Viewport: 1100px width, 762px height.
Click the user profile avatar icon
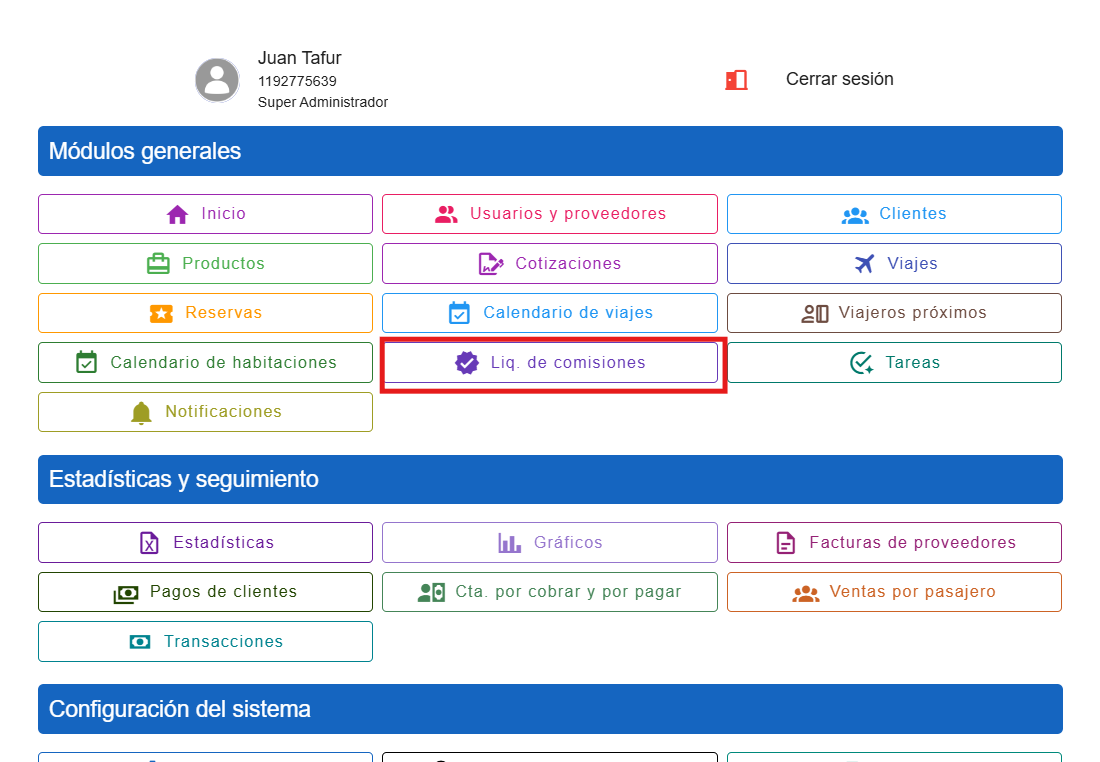click(x=217, y=80)
